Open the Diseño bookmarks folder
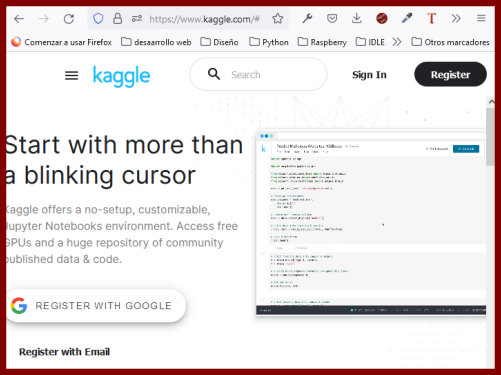Image resolution: width=501 pixels, height=375 pixels. tap(219, 42)
